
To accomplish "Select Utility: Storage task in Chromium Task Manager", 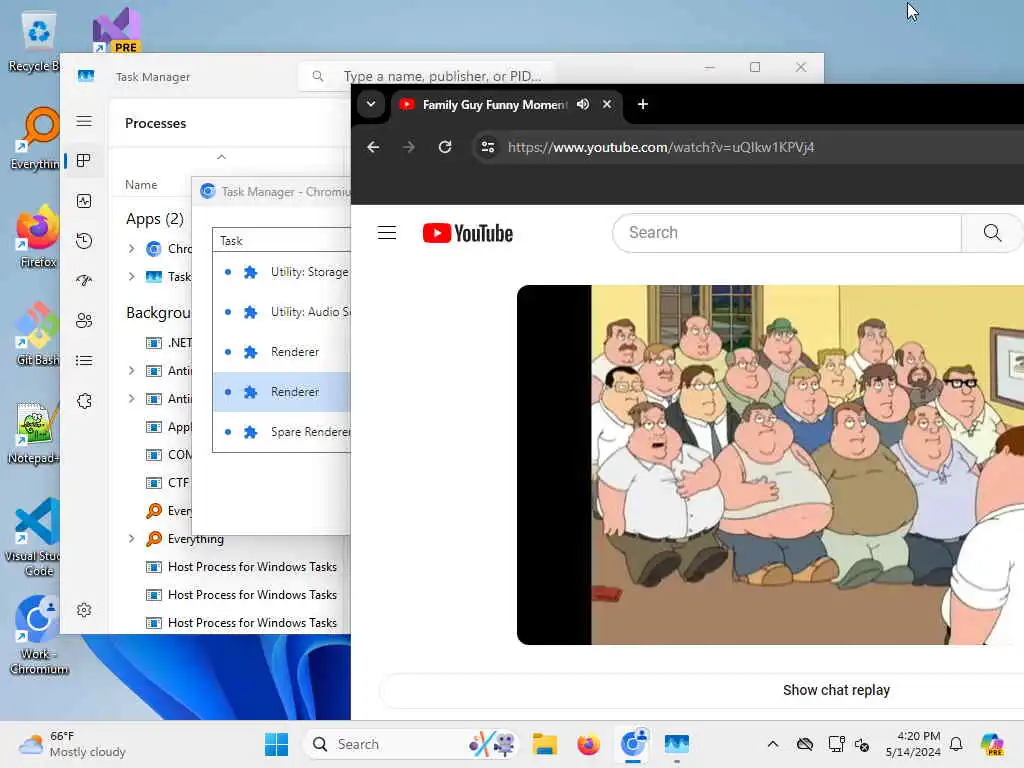I will point(282,272).
